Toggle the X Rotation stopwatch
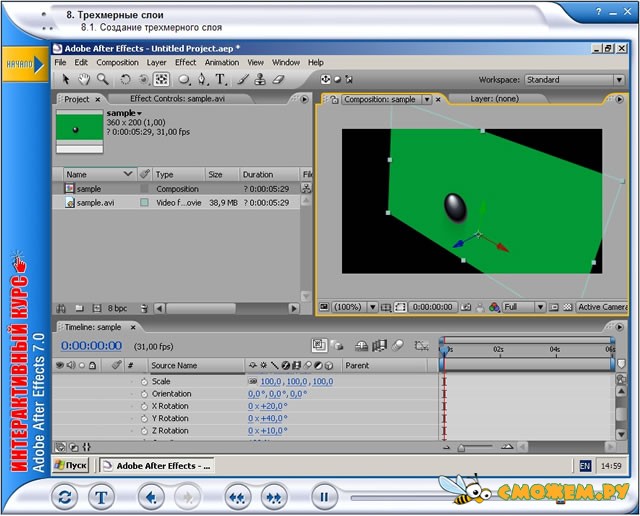The image size is (640, 516). click(x=144, y=407)
